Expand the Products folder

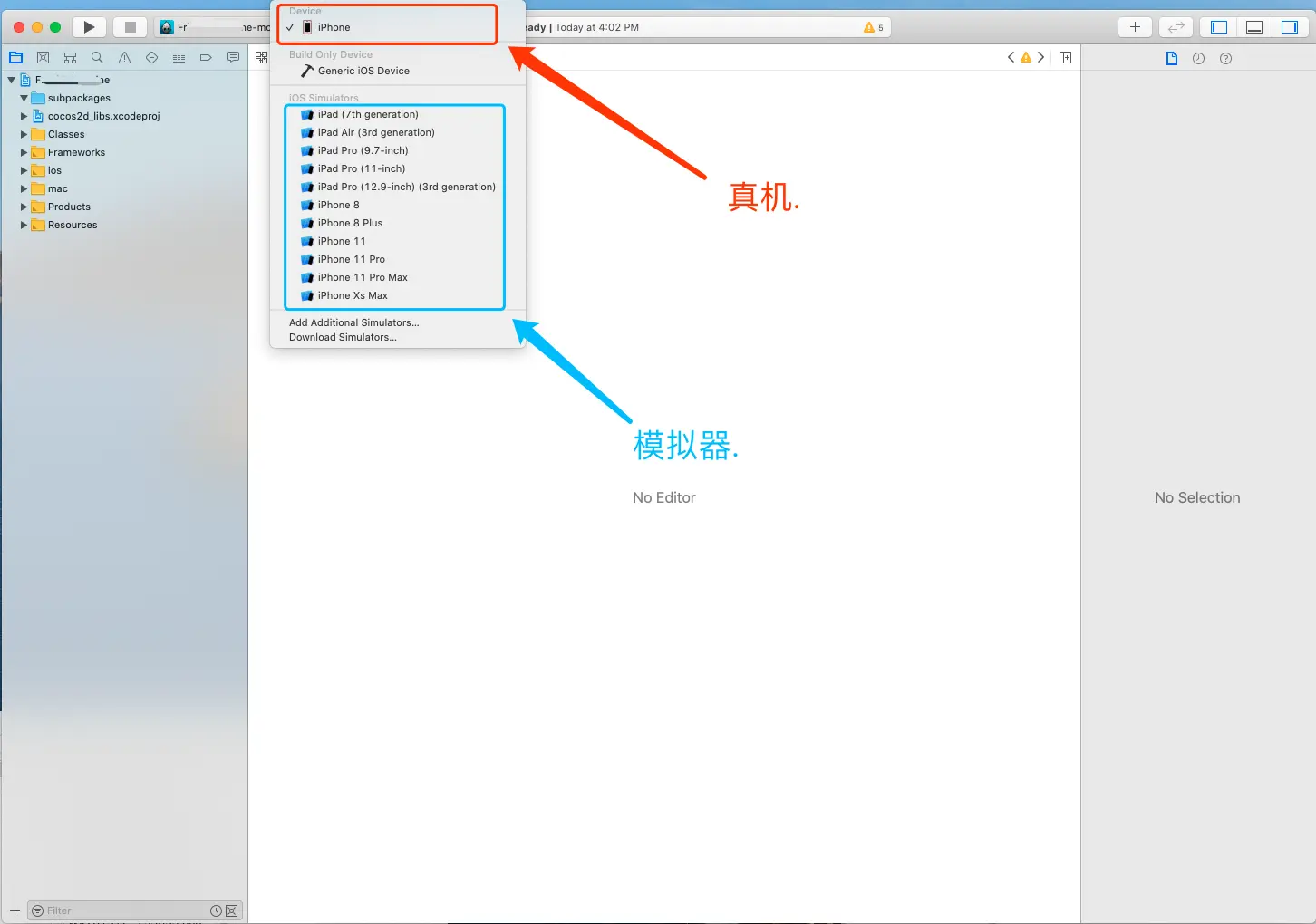tap(24, 207)
